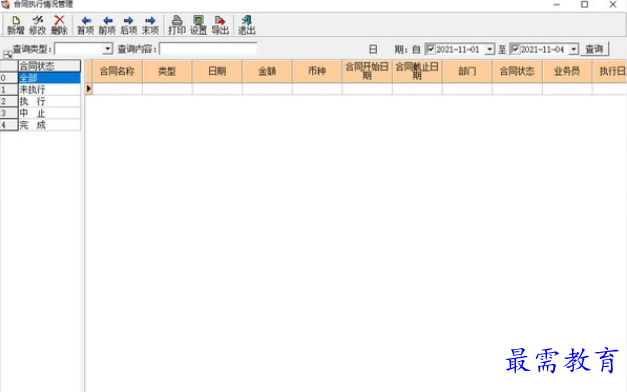The height and width of the screenshot is (392, 627).
Task: Click the small grid icon beside 查询类型
Action: [7, 54]
